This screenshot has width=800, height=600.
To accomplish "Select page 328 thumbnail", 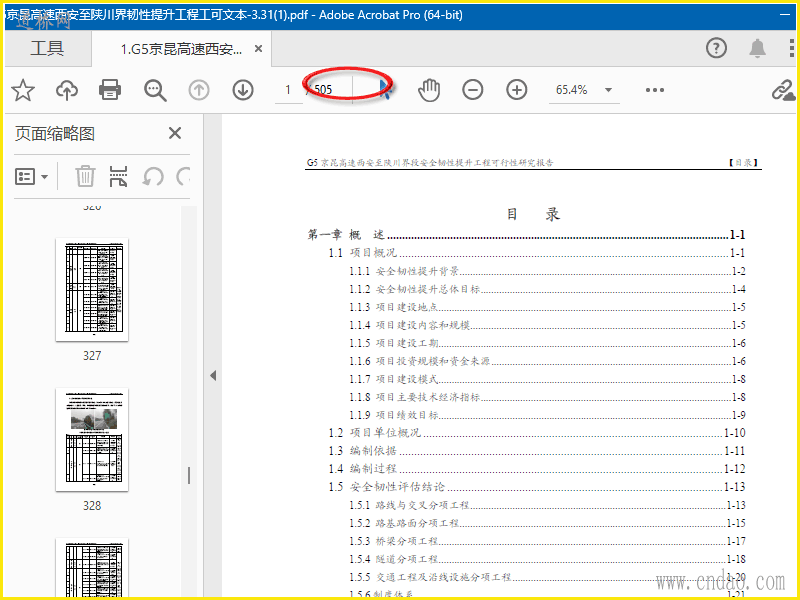I will coord(92,439).
